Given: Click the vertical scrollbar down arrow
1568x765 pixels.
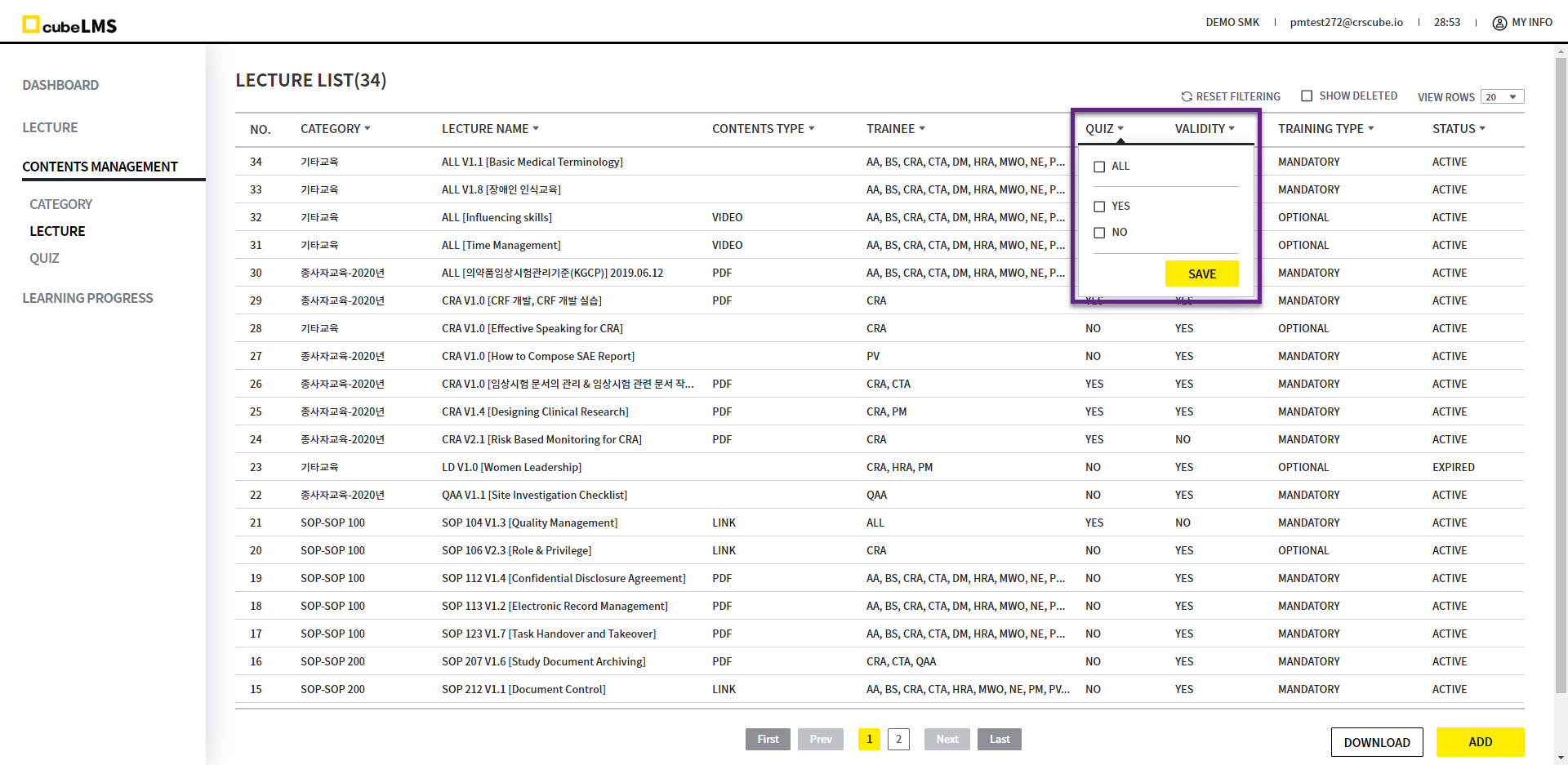Looking at the screenshot, I should tap(1561, 757).
